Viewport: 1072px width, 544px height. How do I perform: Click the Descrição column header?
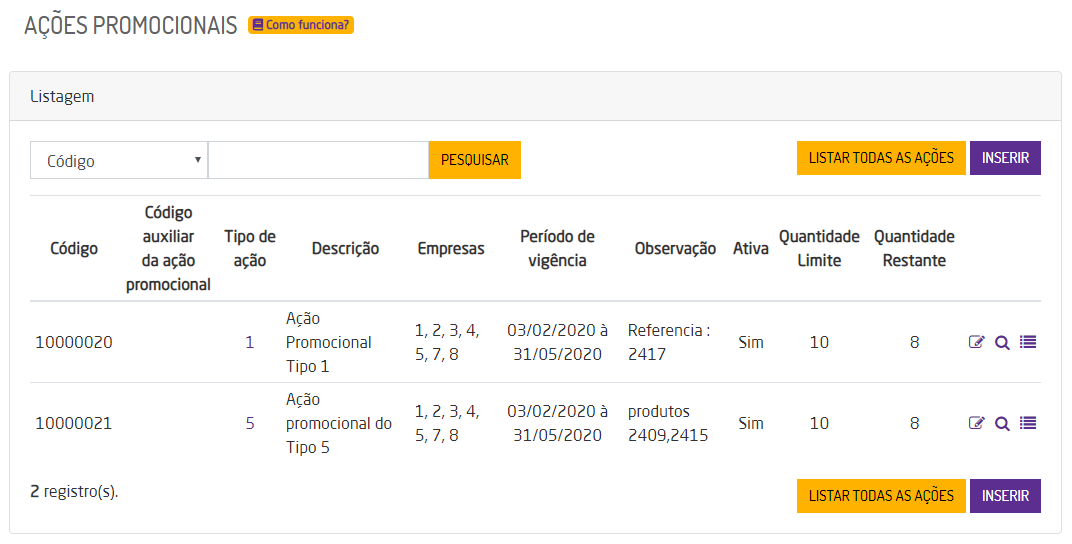[x=345, y=249]
